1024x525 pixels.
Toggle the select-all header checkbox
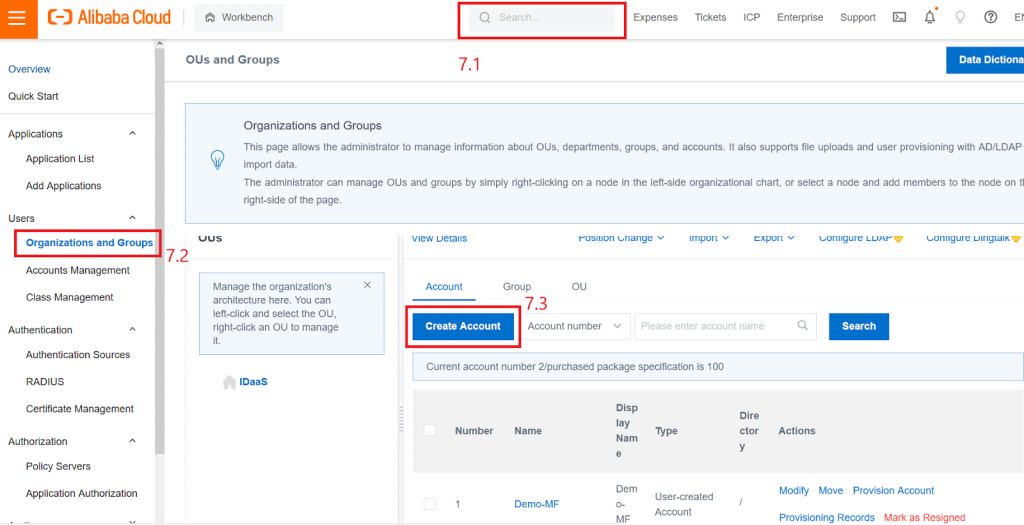click(x=430, y=430)
